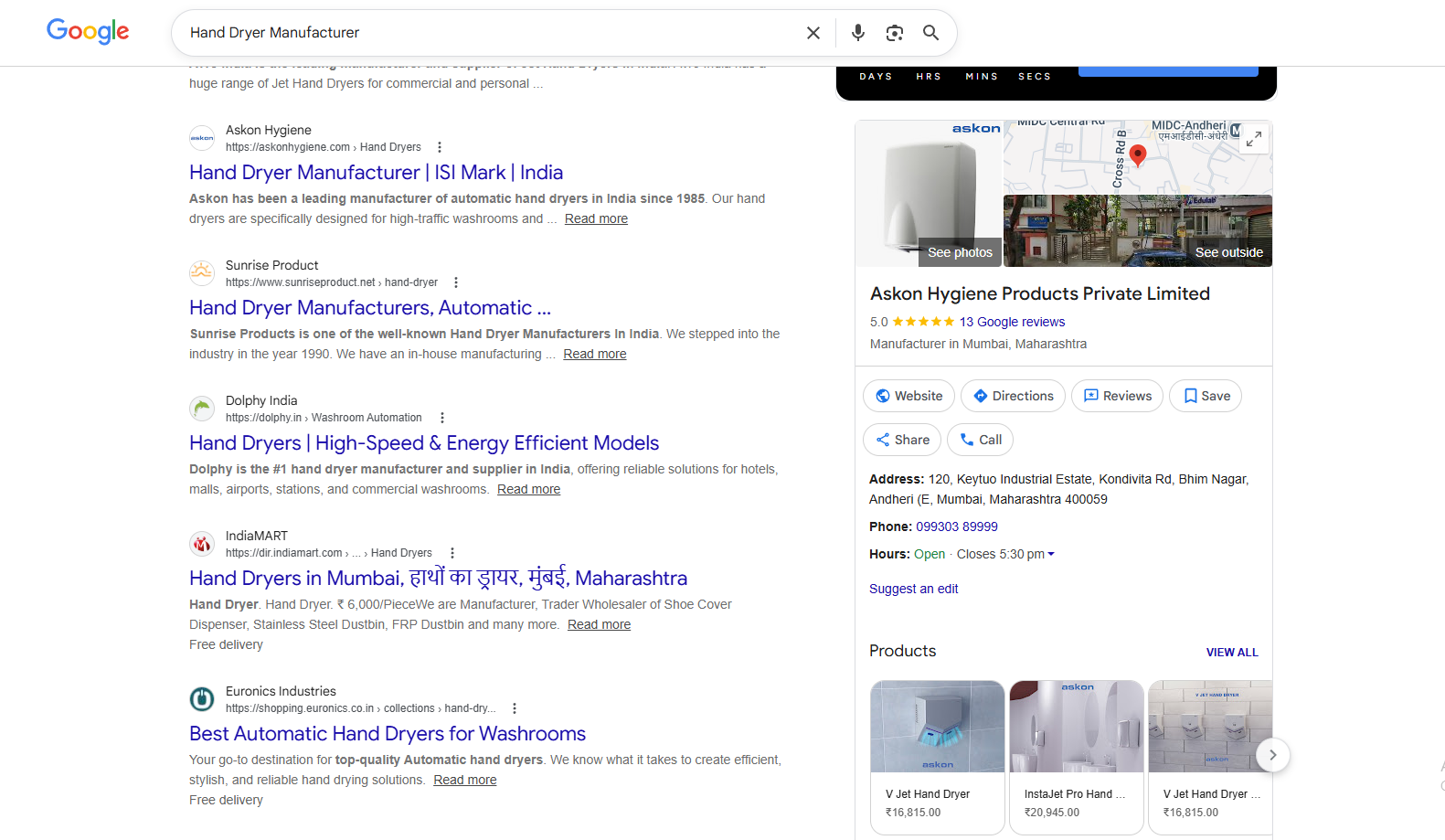Click askonhygiene.com URL breadcrumb
Viewport: 1445px width, 840px height.
pyautogui.click(x=324, y=147)
